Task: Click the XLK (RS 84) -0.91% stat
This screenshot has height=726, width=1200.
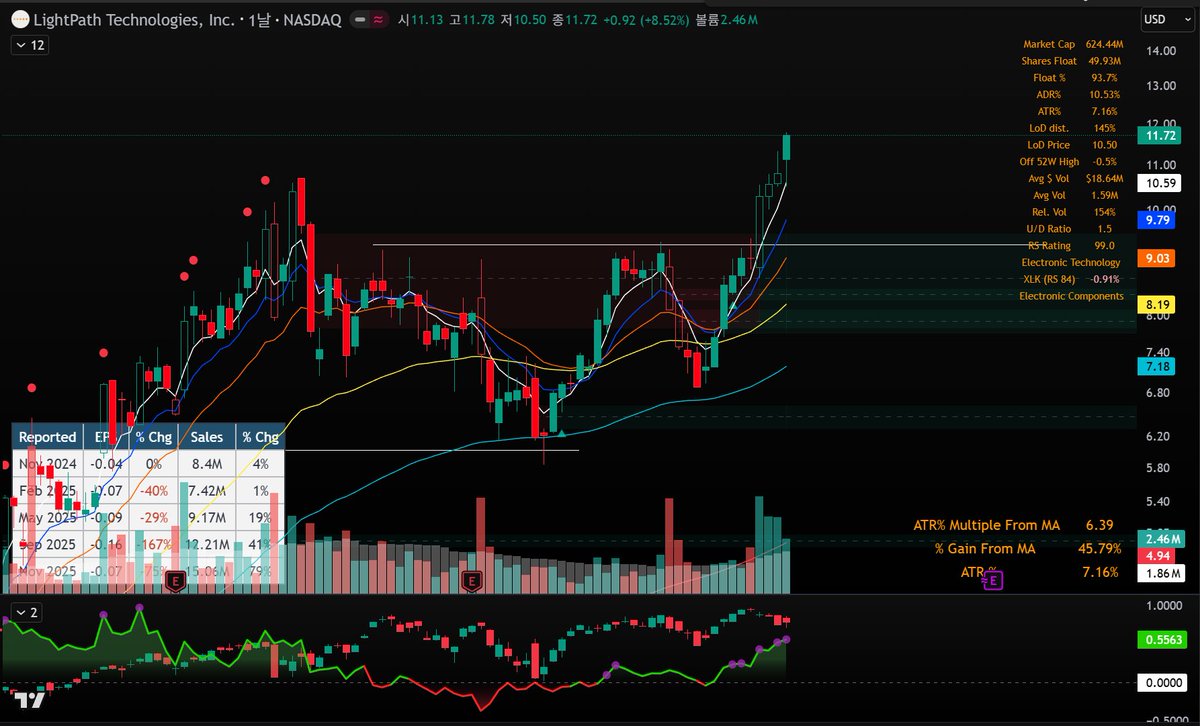Action: point(1071,279)
